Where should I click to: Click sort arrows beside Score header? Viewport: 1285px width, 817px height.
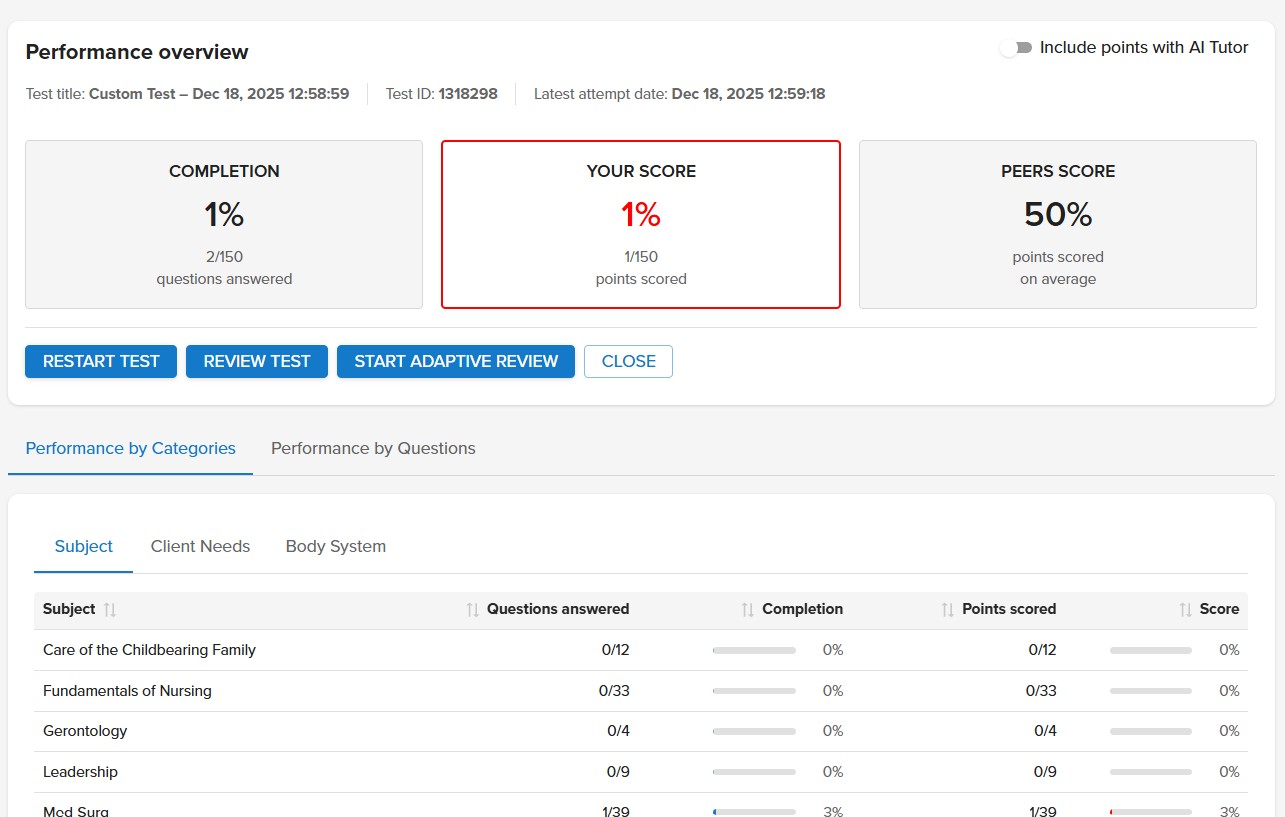(1185, 610)
